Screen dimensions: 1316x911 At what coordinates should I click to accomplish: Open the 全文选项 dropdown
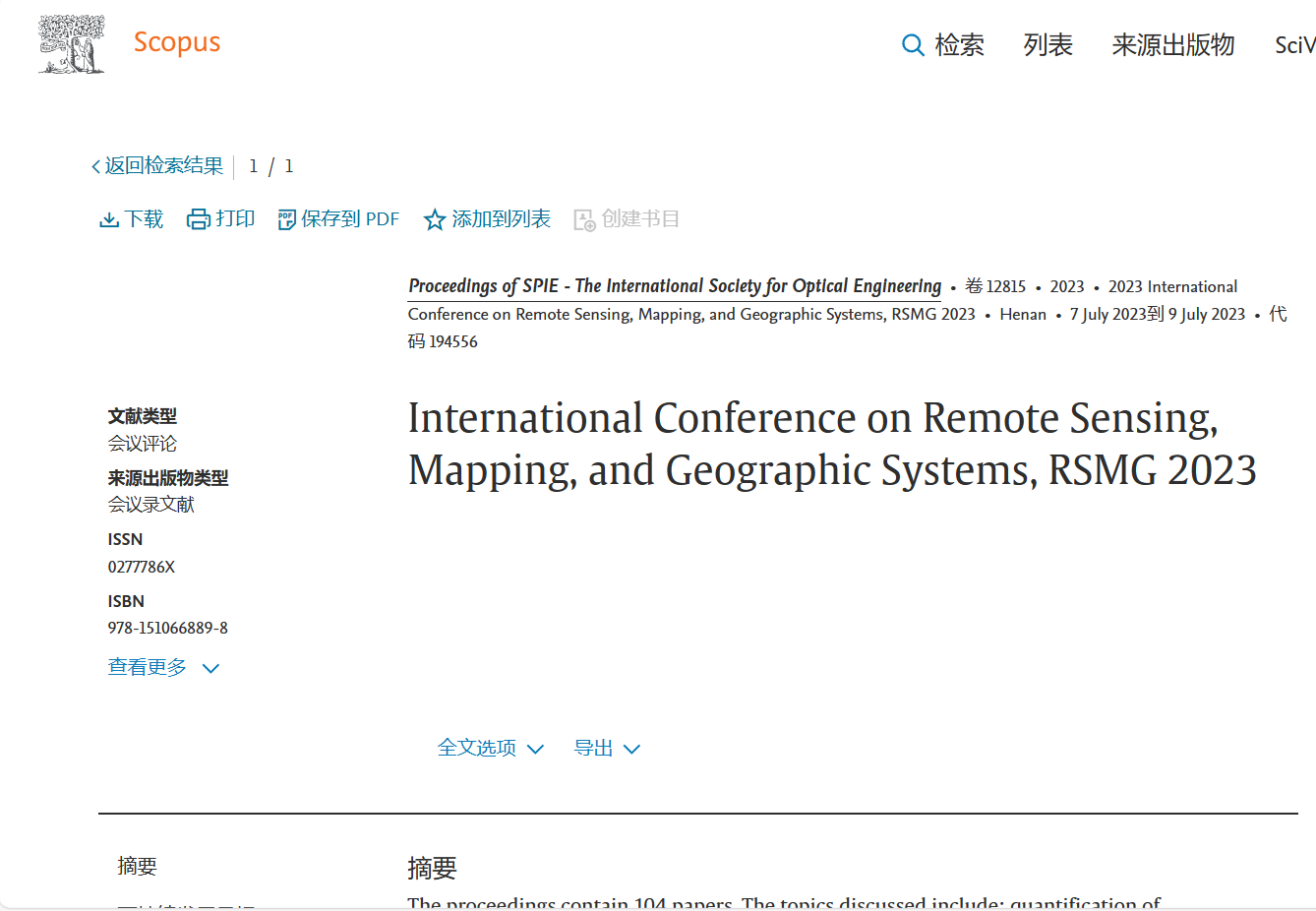(490, 749)
